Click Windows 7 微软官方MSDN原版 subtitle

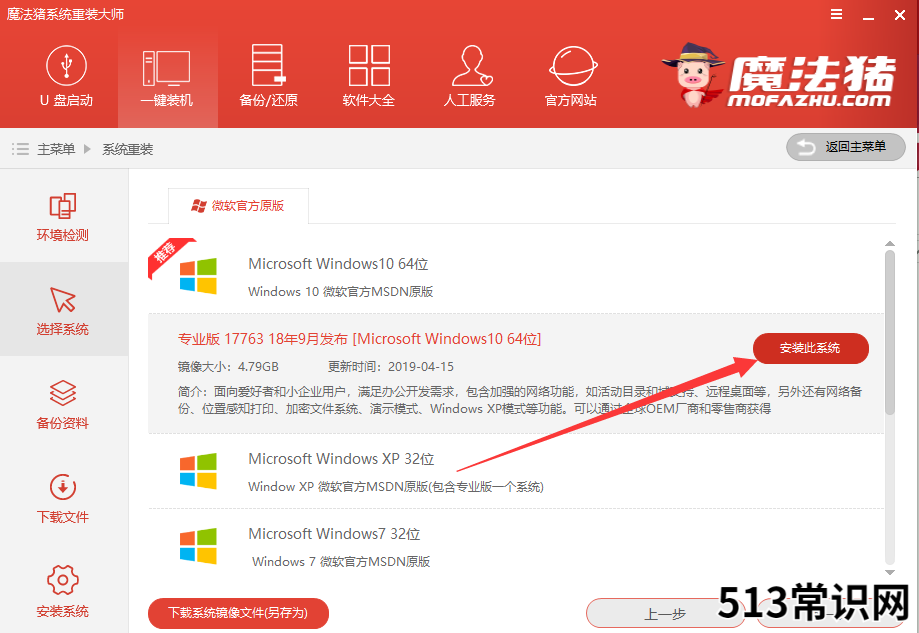tap(341, 561)
